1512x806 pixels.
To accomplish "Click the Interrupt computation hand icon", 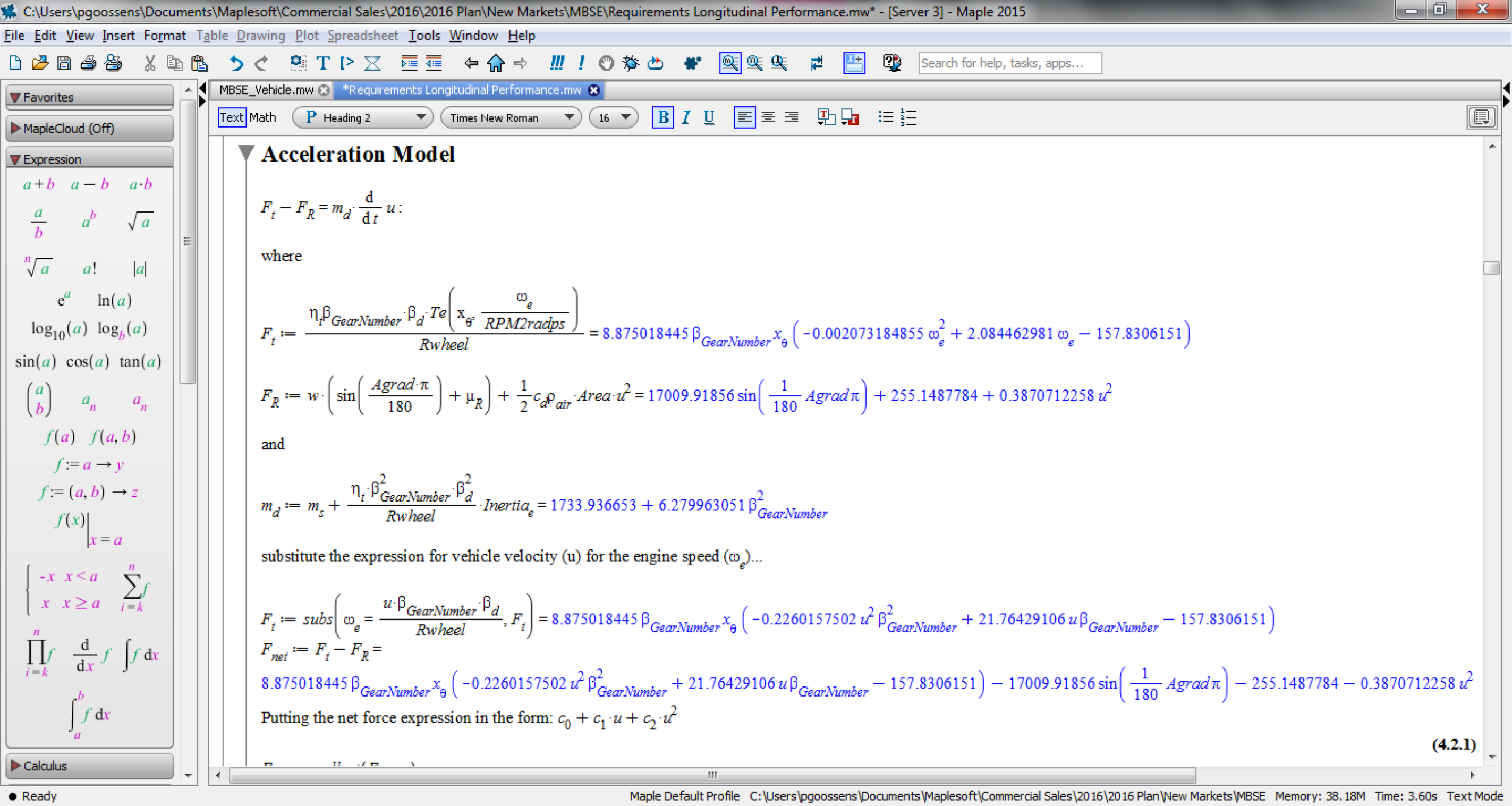I will pyautogui.click(x=606, y=63).
